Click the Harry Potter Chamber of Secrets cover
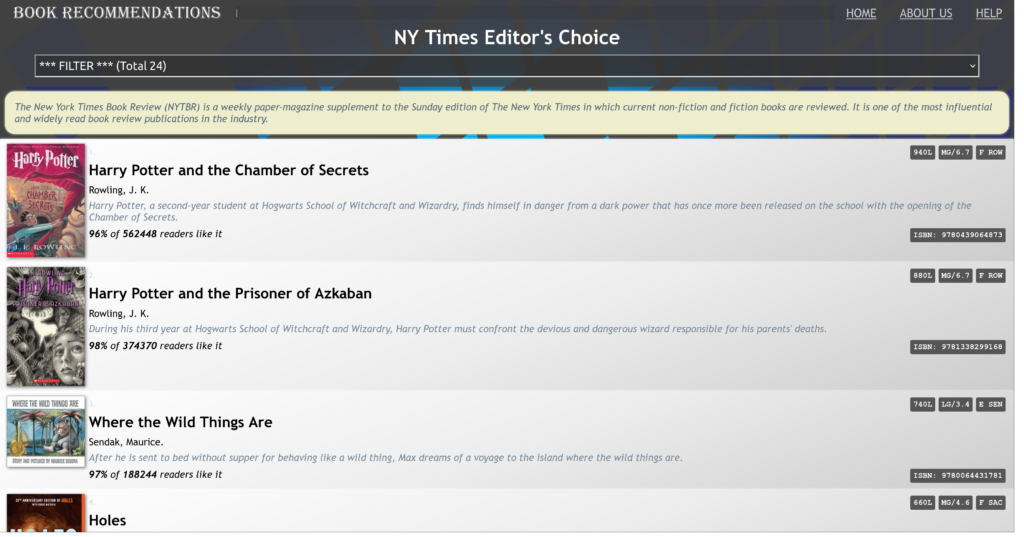The width and height of the screenshot is (1024, 537). [46, 201]
